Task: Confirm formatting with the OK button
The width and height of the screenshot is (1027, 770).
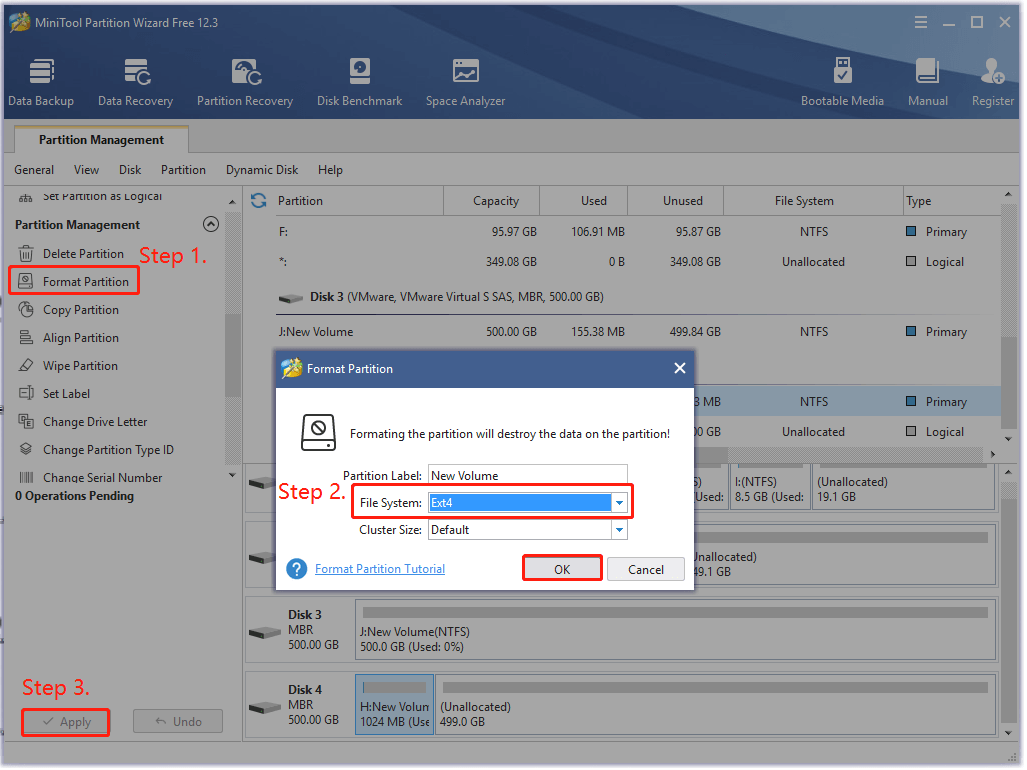Action: click(562, 570)
